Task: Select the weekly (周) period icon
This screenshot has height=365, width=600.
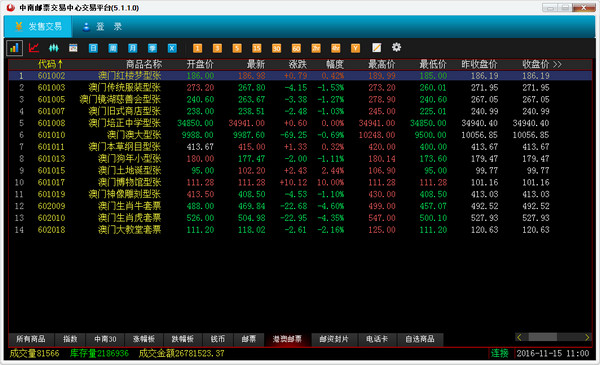Action: [x=113, y=48]
